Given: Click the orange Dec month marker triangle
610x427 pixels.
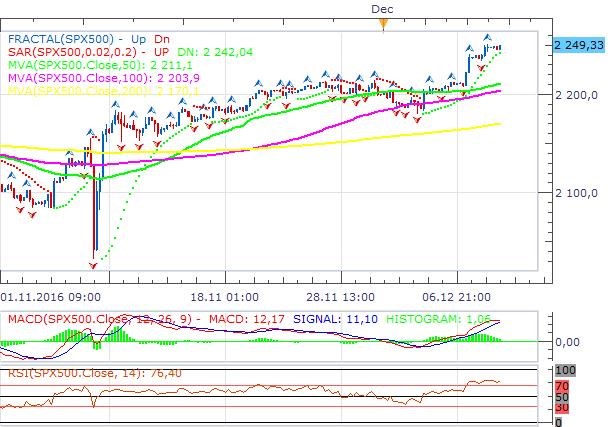Looking at the screenshot, I should click(x=382, y=21).
